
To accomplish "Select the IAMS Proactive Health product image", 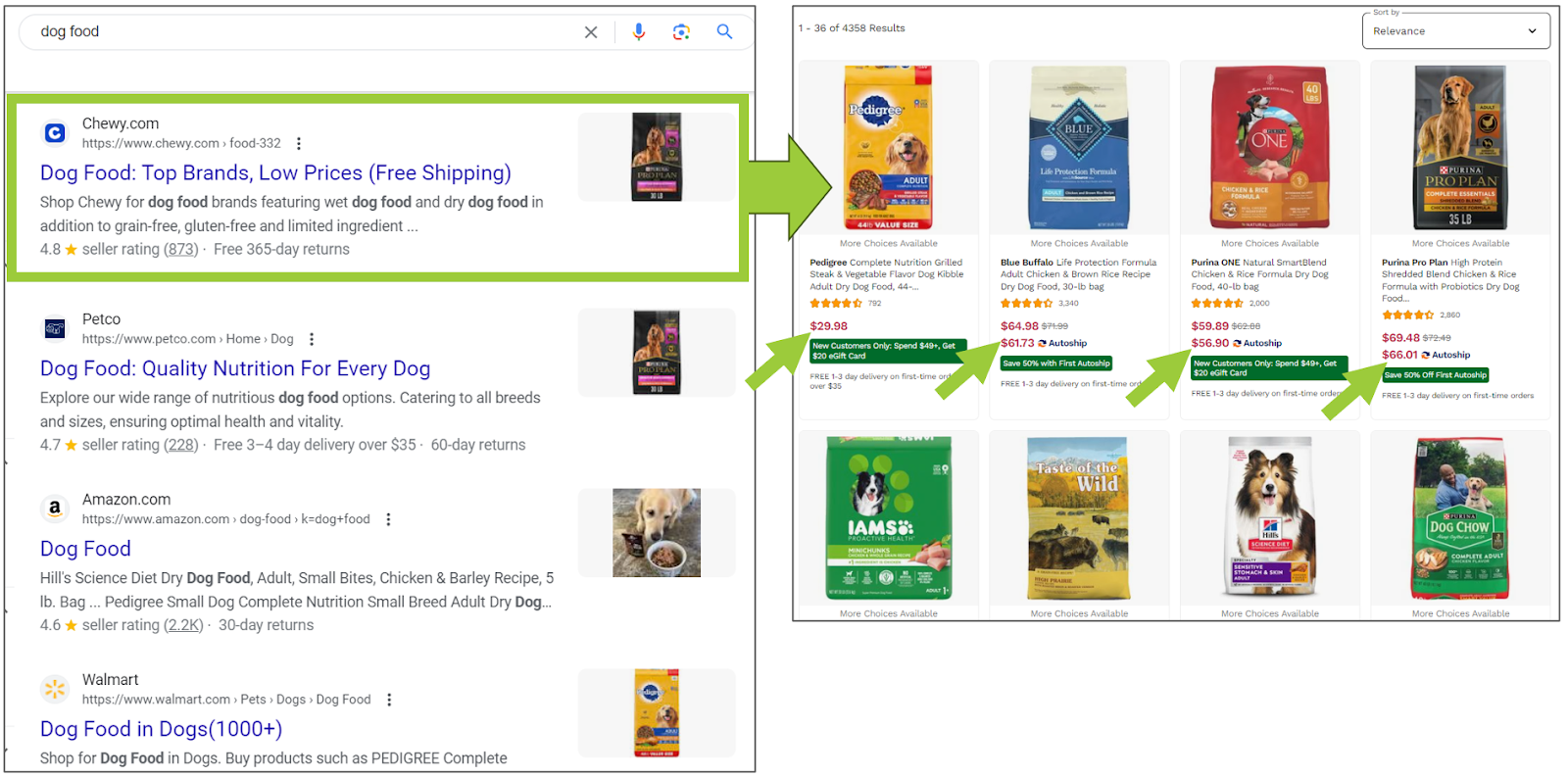I will pos(889,517).
